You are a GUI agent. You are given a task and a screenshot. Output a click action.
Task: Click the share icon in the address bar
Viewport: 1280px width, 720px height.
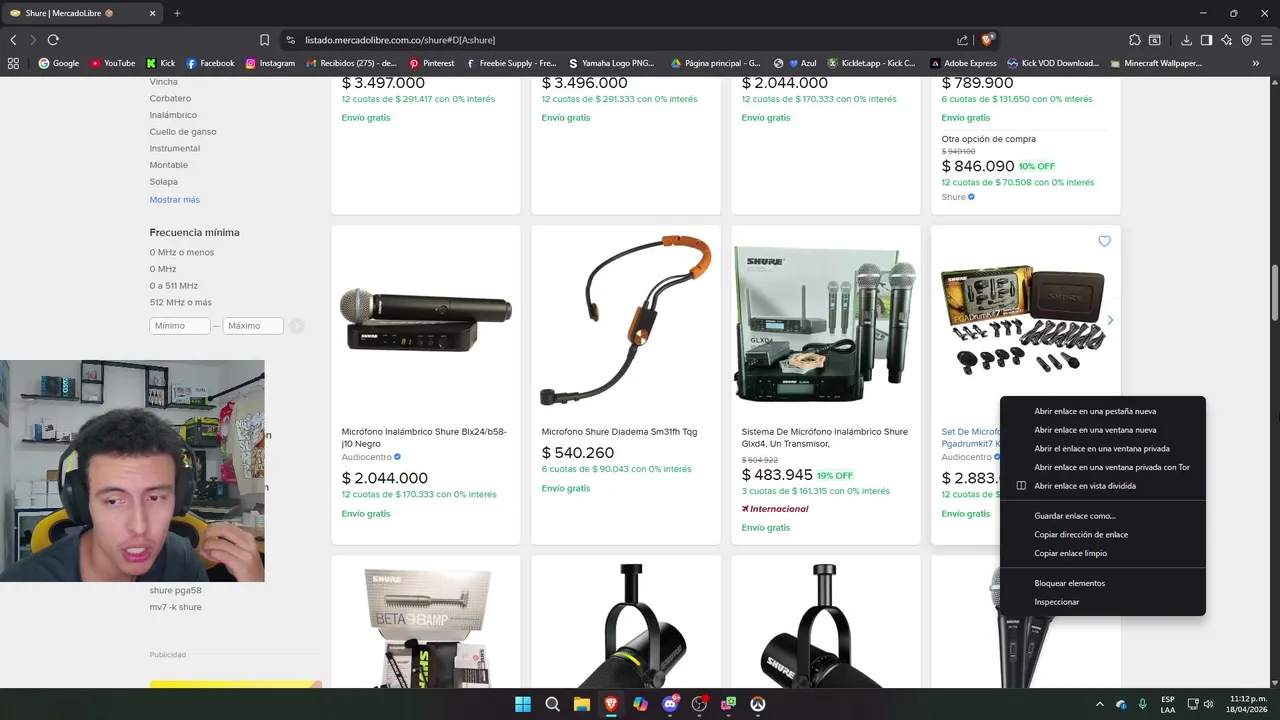[x=962, y=40]
